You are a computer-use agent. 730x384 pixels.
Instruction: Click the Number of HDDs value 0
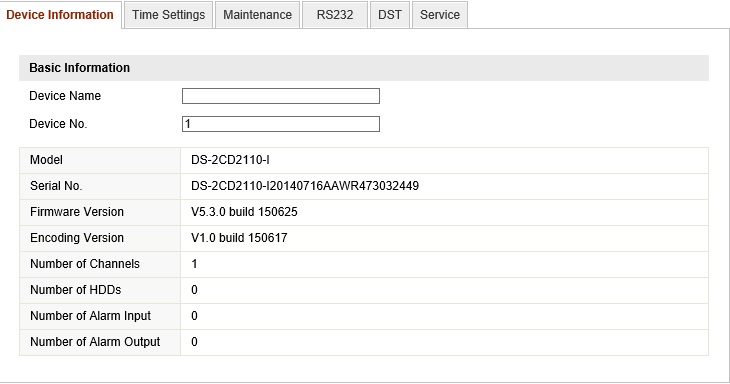194,290
